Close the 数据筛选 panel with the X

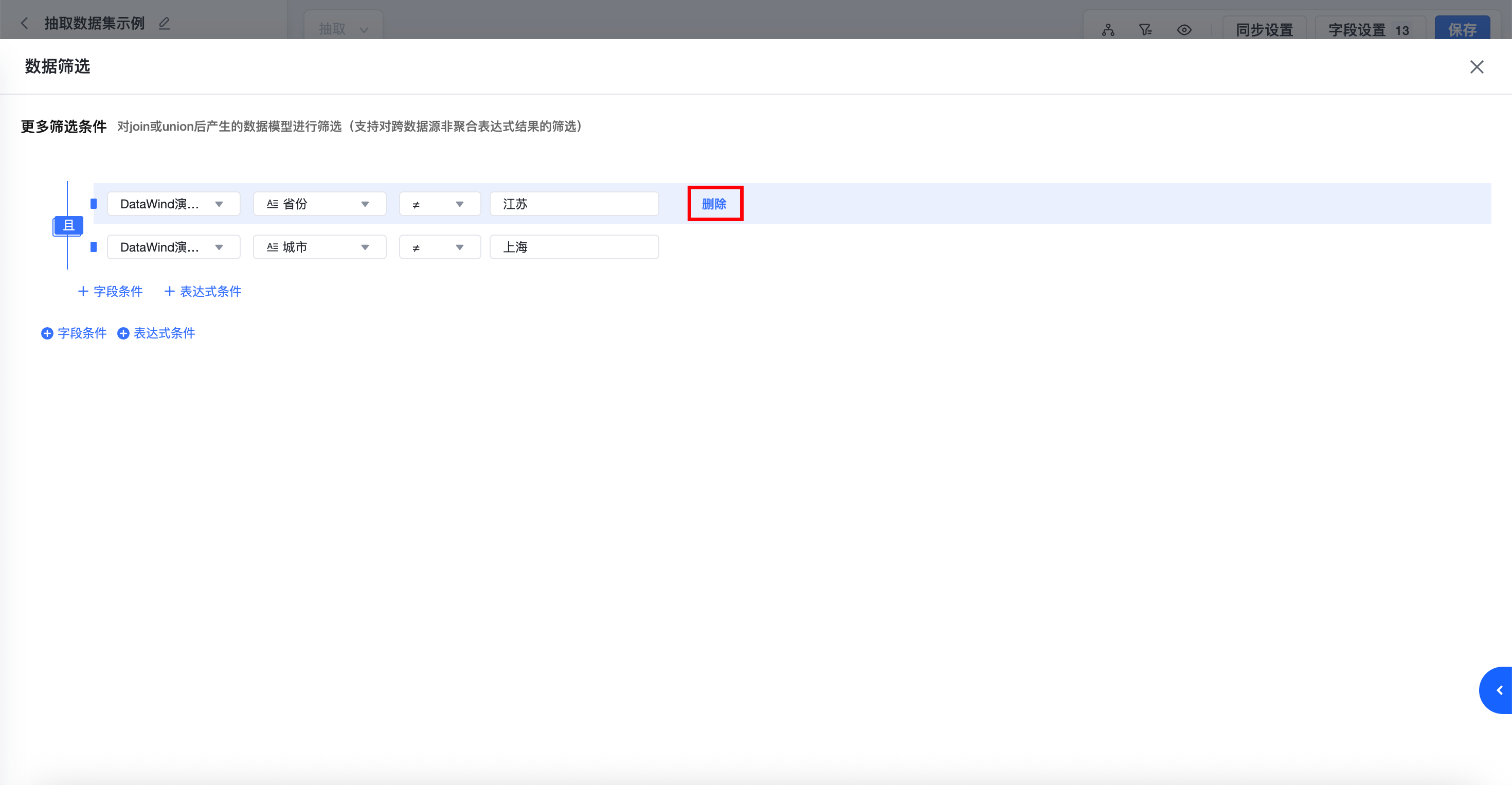(x=1476, y=67)
